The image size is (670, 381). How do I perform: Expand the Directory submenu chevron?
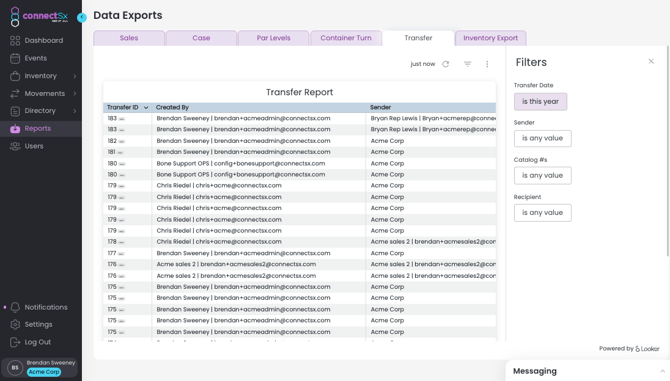[75, 111]
